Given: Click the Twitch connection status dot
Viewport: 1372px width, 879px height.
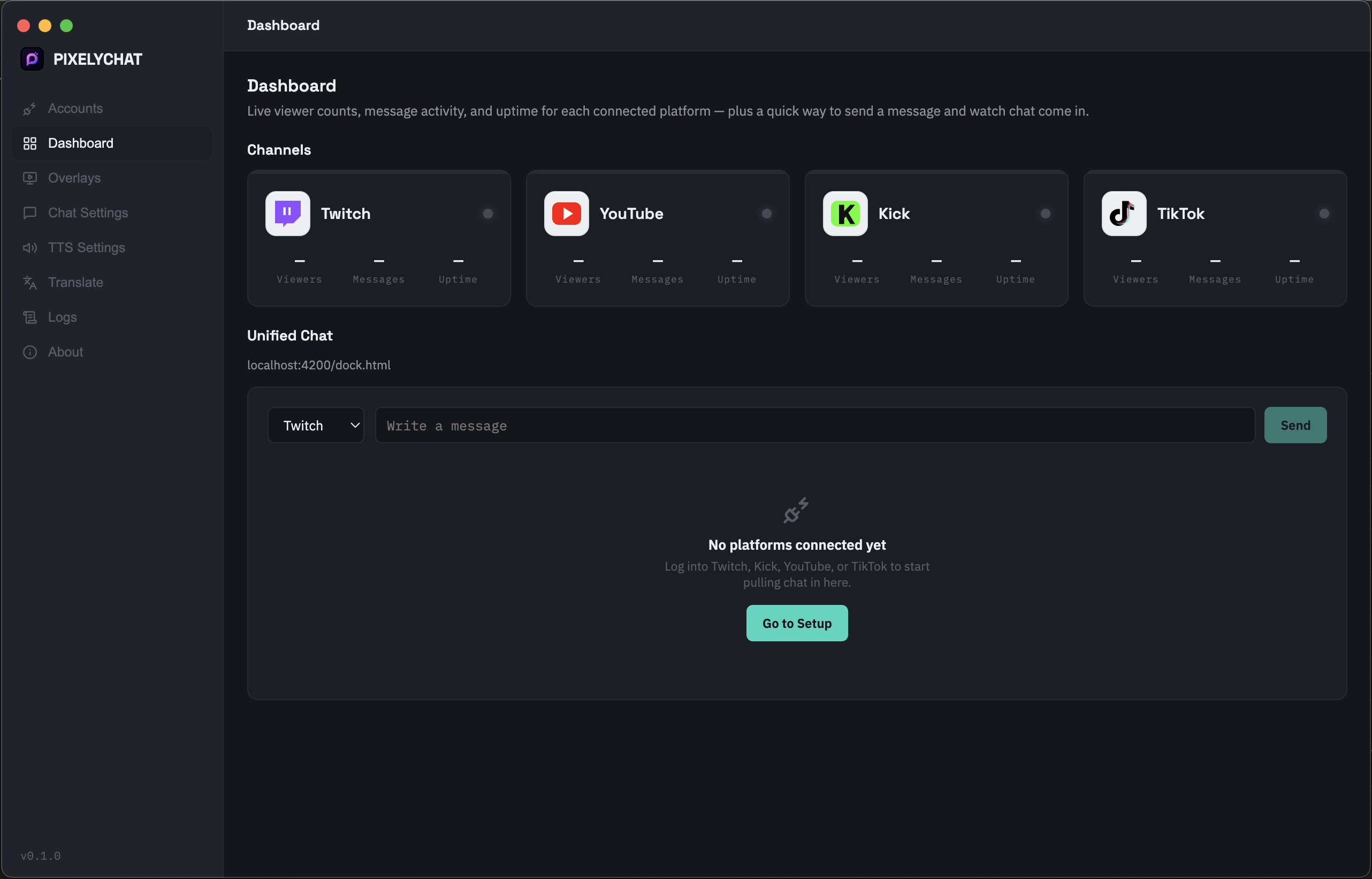Looking at the screenshot, I should coord(488,214).
